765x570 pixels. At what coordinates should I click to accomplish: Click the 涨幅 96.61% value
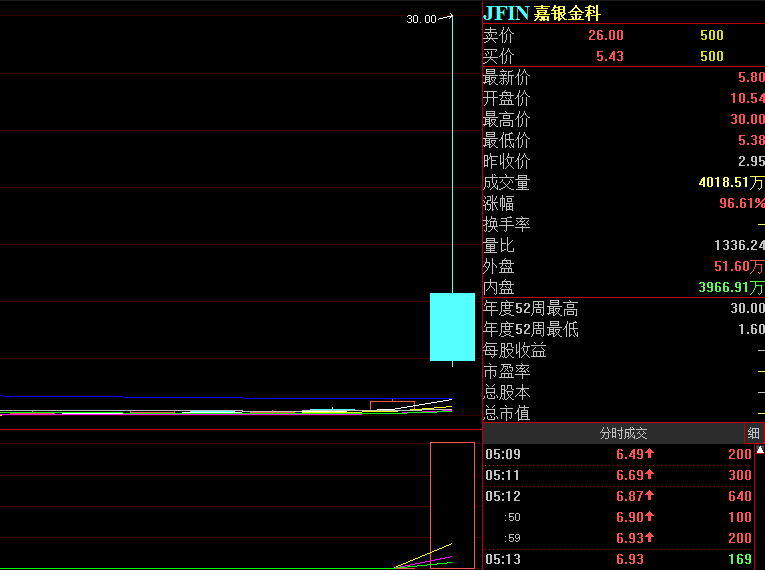click(x=742, y=203)
